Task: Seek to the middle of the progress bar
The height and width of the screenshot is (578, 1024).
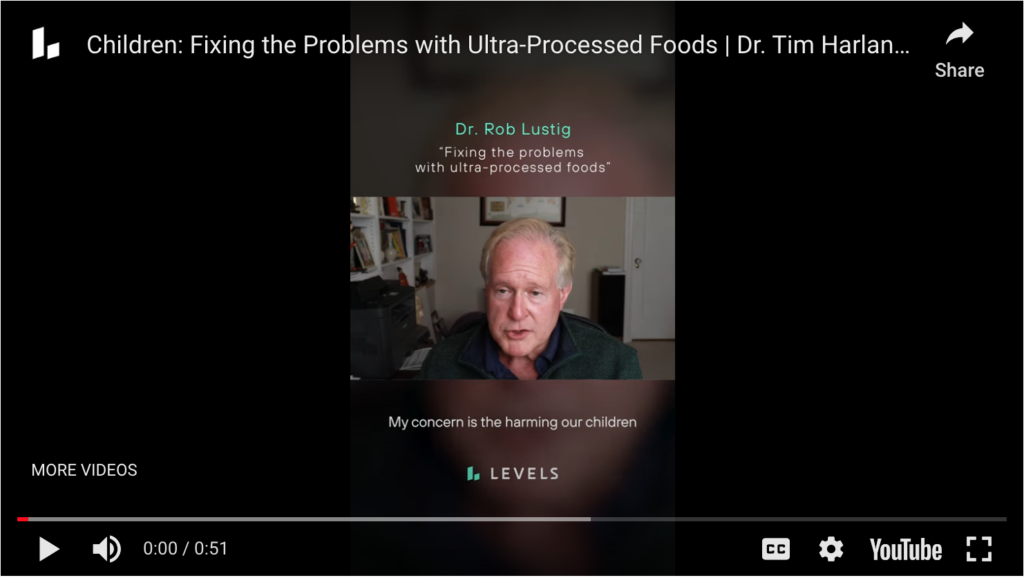Action: [512, 519]
